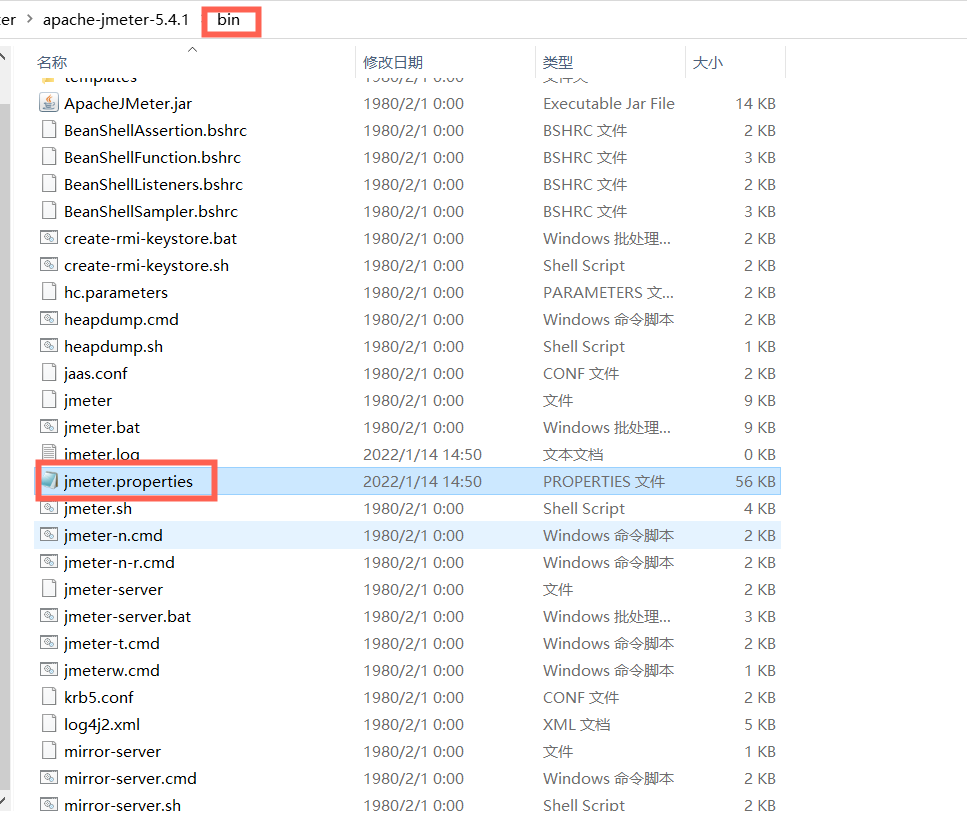Select the file named hc.parameters
Image resolution: width=967 pixels, height=821 pixels.
(116, 292)
